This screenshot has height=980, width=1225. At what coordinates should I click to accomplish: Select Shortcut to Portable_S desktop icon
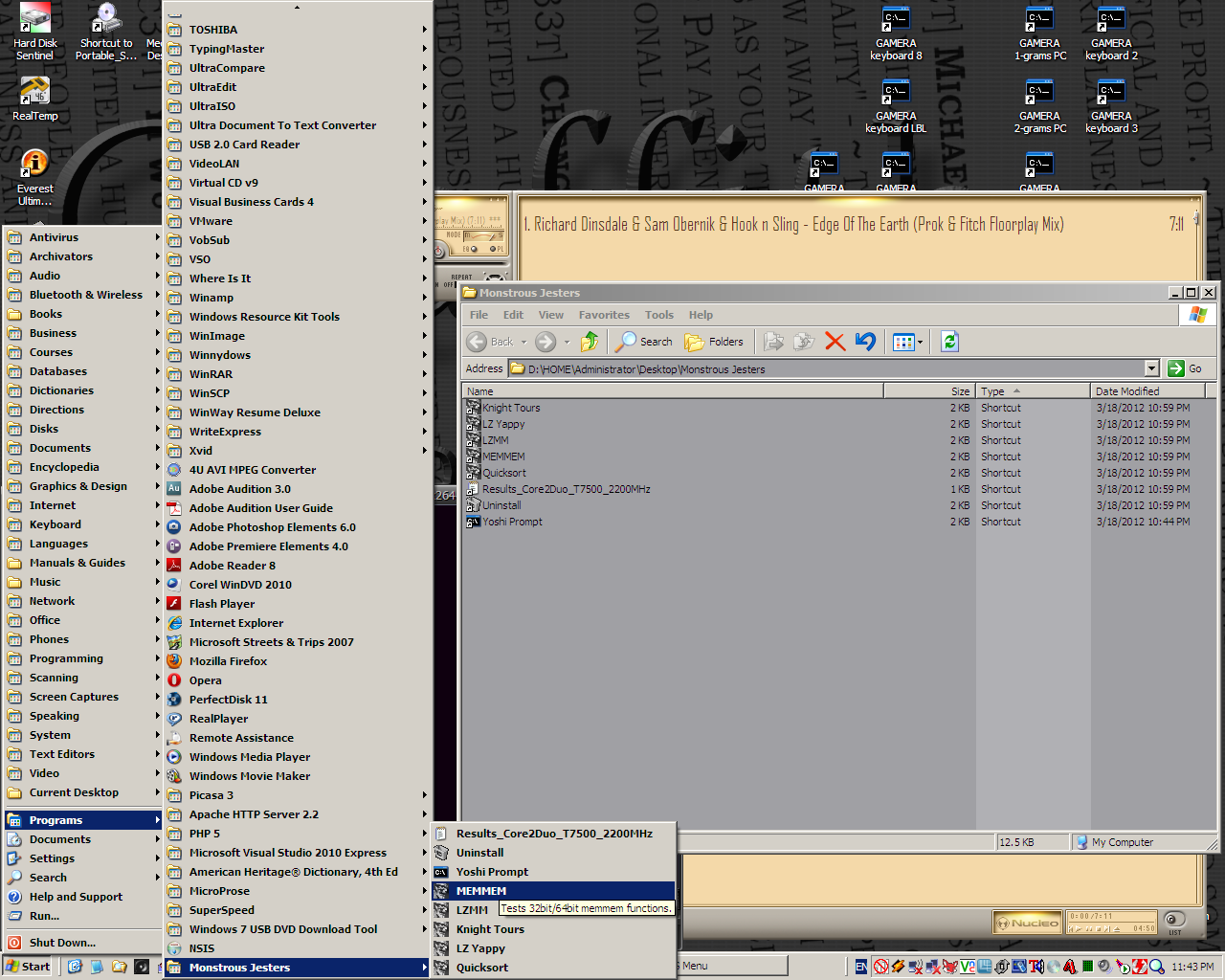tap(106, 32)
